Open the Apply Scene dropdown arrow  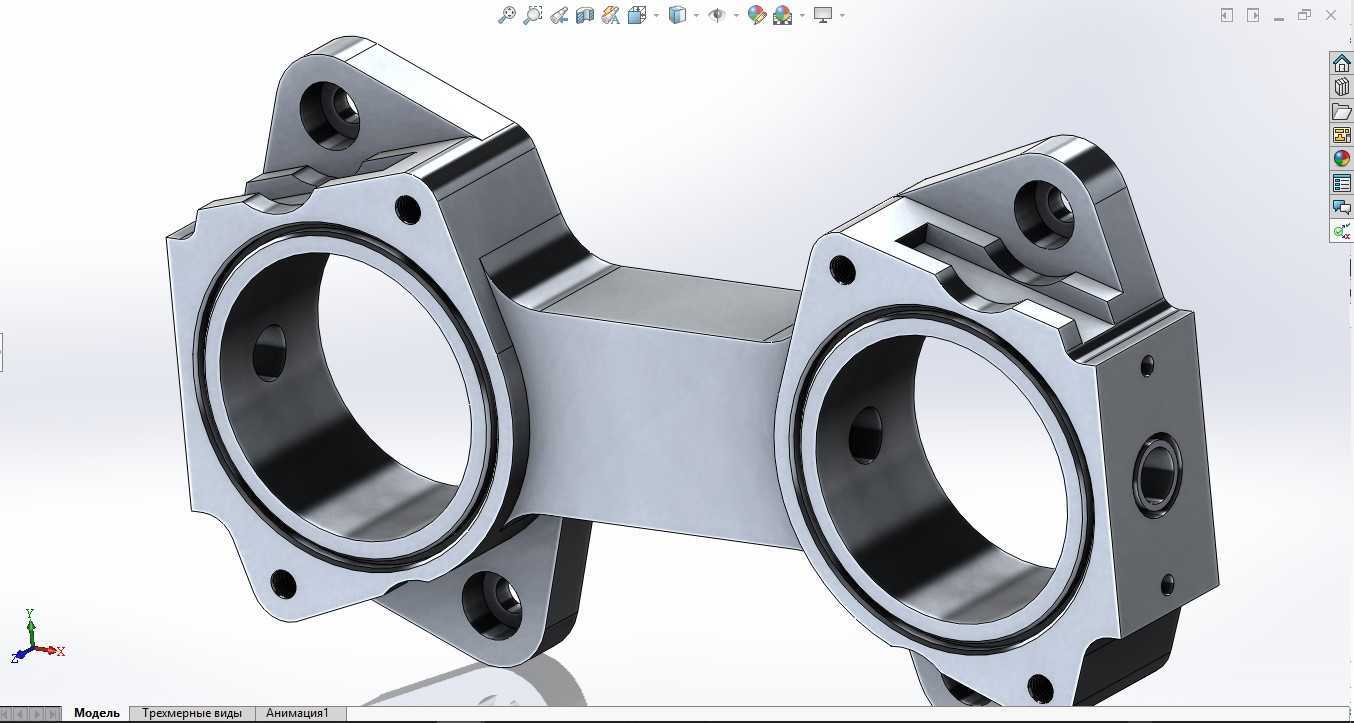pyautogui.click(x=802, y=15)
